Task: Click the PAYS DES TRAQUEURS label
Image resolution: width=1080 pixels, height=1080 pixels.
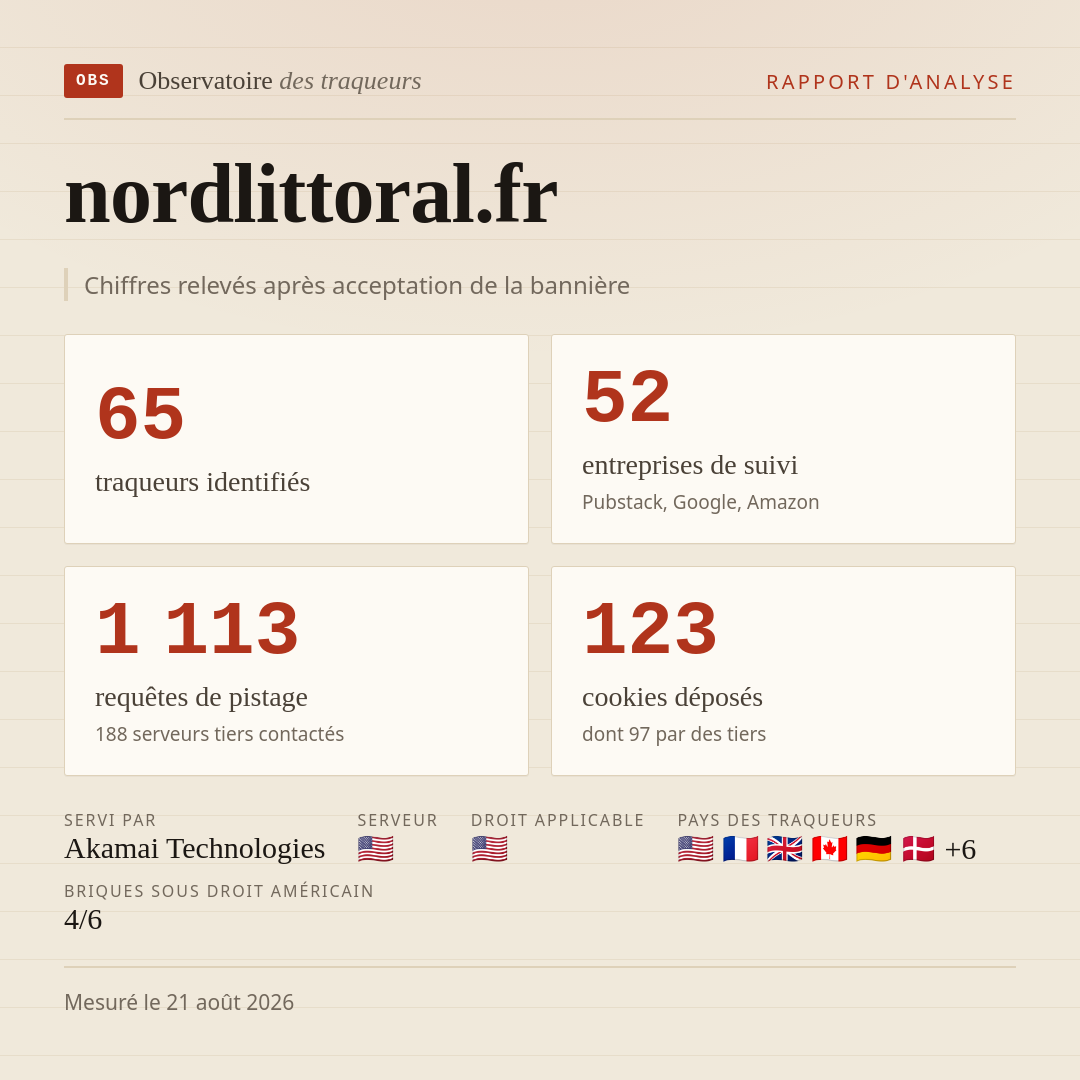Action: [777, 820]
